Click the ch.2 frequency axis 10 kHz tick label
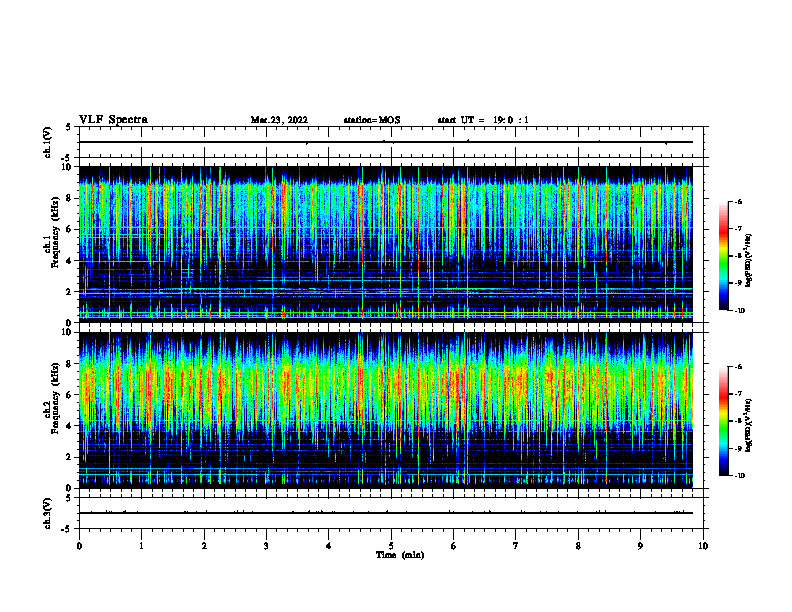The height and width of the screenshot is (612, 792). point(67,332)
